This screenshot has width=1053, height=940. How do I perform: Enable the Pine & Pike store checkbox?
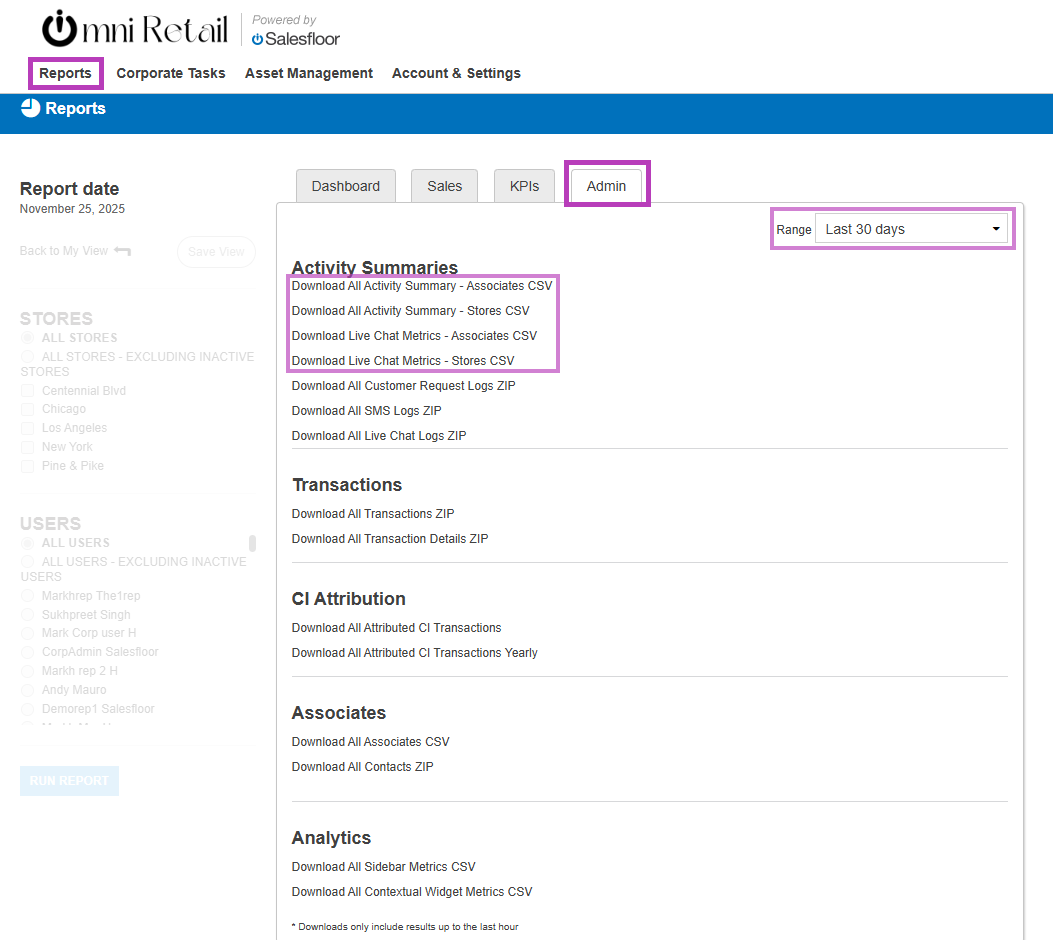coord(28,466)
